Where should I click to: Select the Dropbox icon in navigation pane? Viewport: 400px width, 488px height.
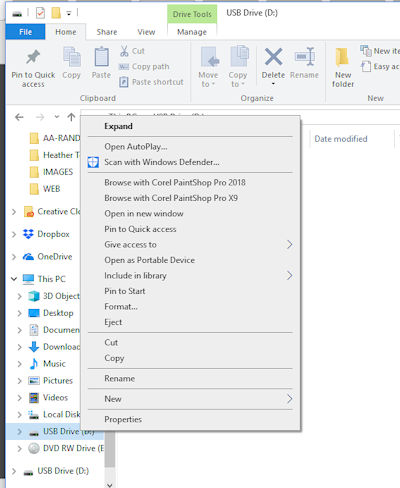tap(28, 234)
